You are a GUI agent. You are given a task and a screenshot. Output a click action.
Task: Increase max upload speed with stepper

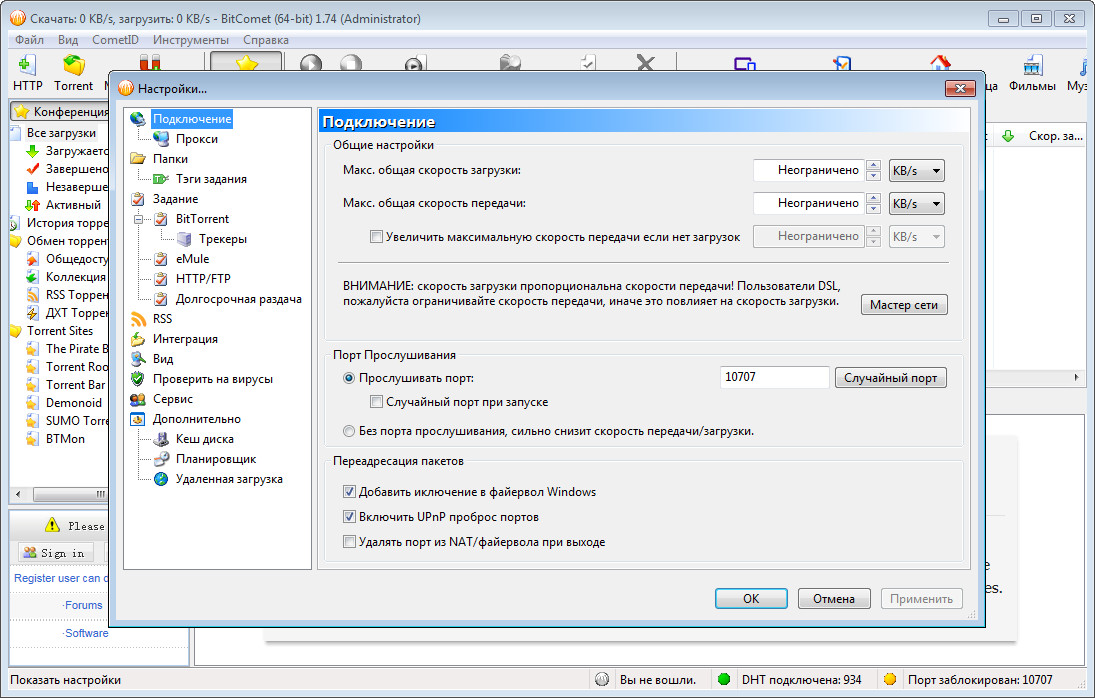point(873,199)
